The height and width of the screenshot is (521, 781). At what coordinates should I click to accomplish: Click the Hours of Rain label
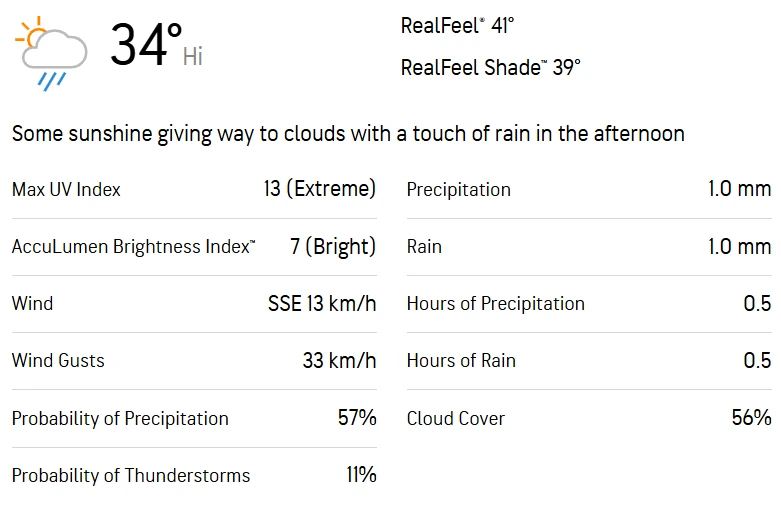pos(461,361)
